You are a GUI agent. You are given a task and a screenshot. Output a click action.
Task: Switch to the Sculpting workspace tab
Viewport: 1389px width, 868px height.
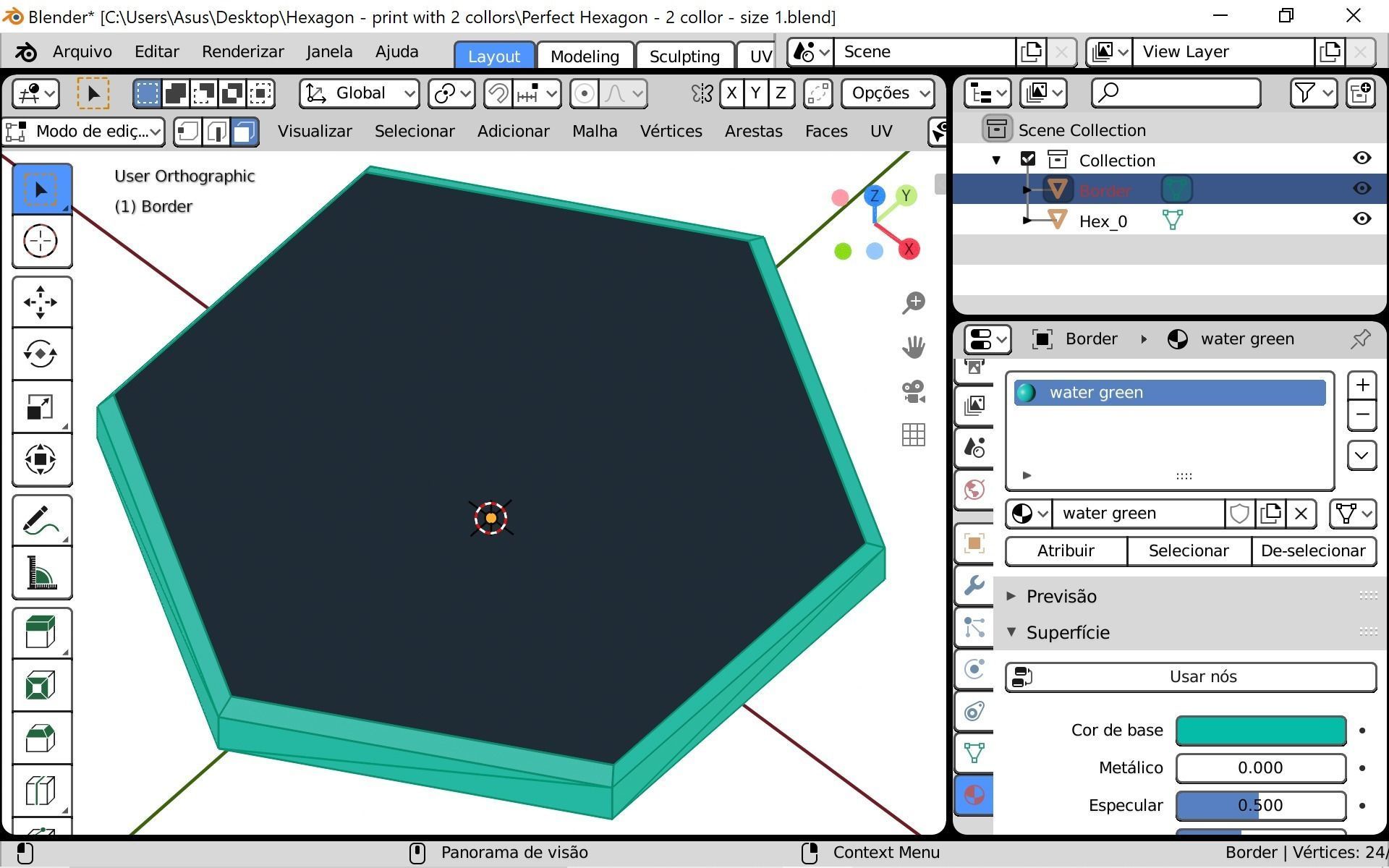tap(684, 56)
